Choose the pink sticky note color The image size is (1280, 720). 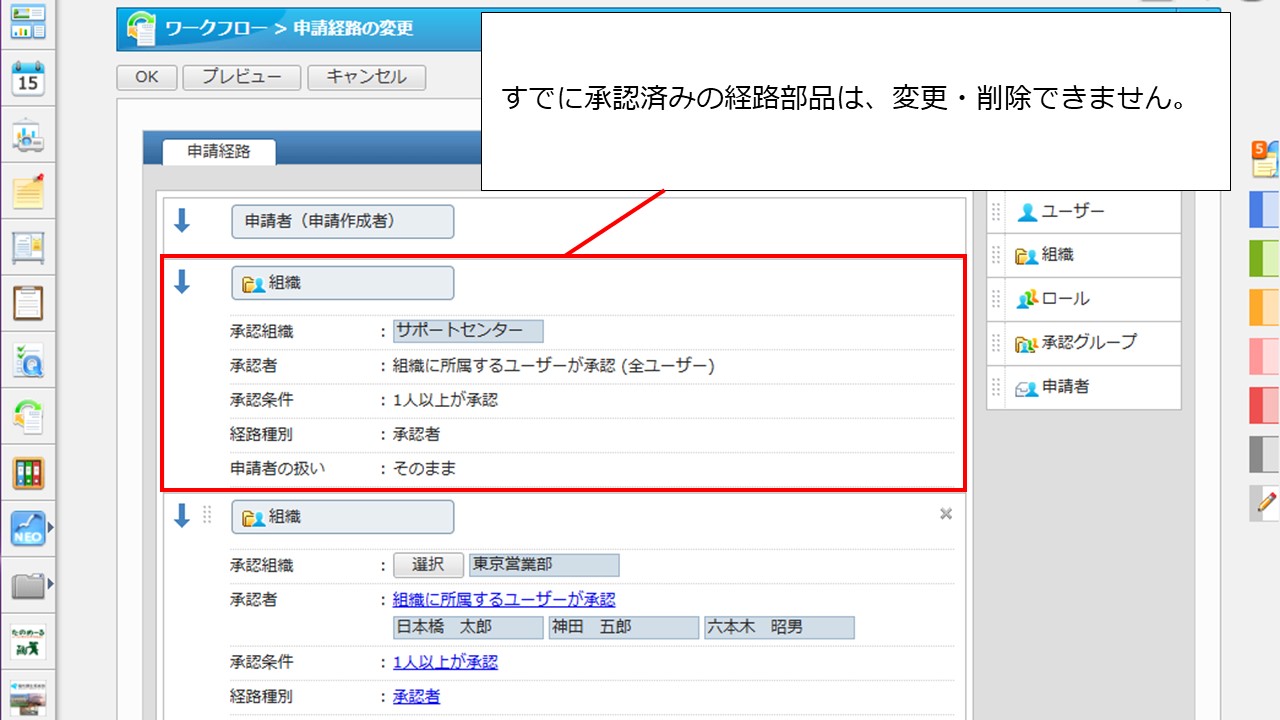coord(1265,357)
